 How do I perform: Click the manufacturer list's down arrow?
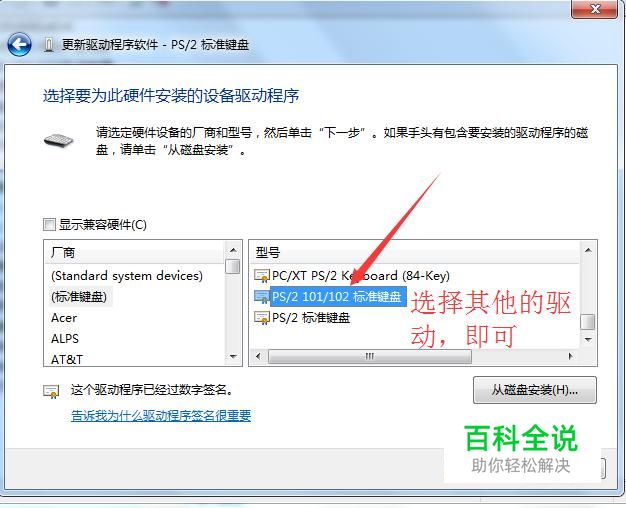(233, 356)
